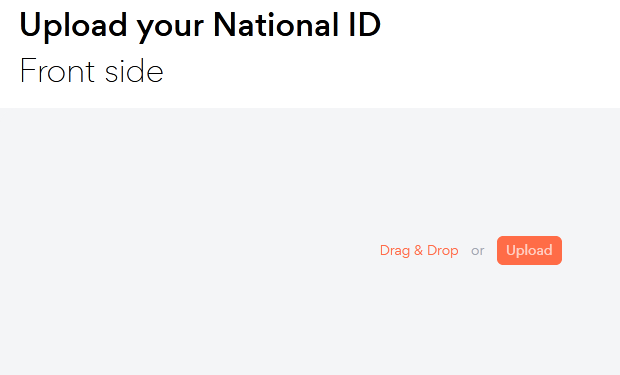This screenshot has width=620, height=375.
Task: Click the letter "D" in heading's "ID"
Action: tap(369, 25)
